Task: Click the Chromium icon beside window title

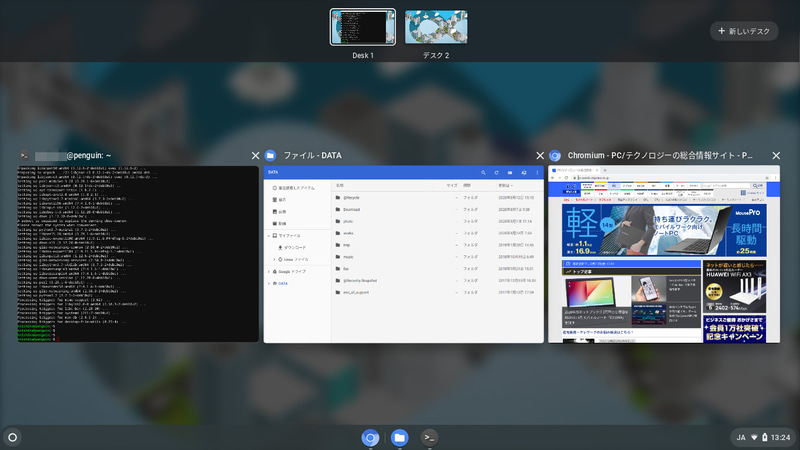Action: [x=555, y=156]
